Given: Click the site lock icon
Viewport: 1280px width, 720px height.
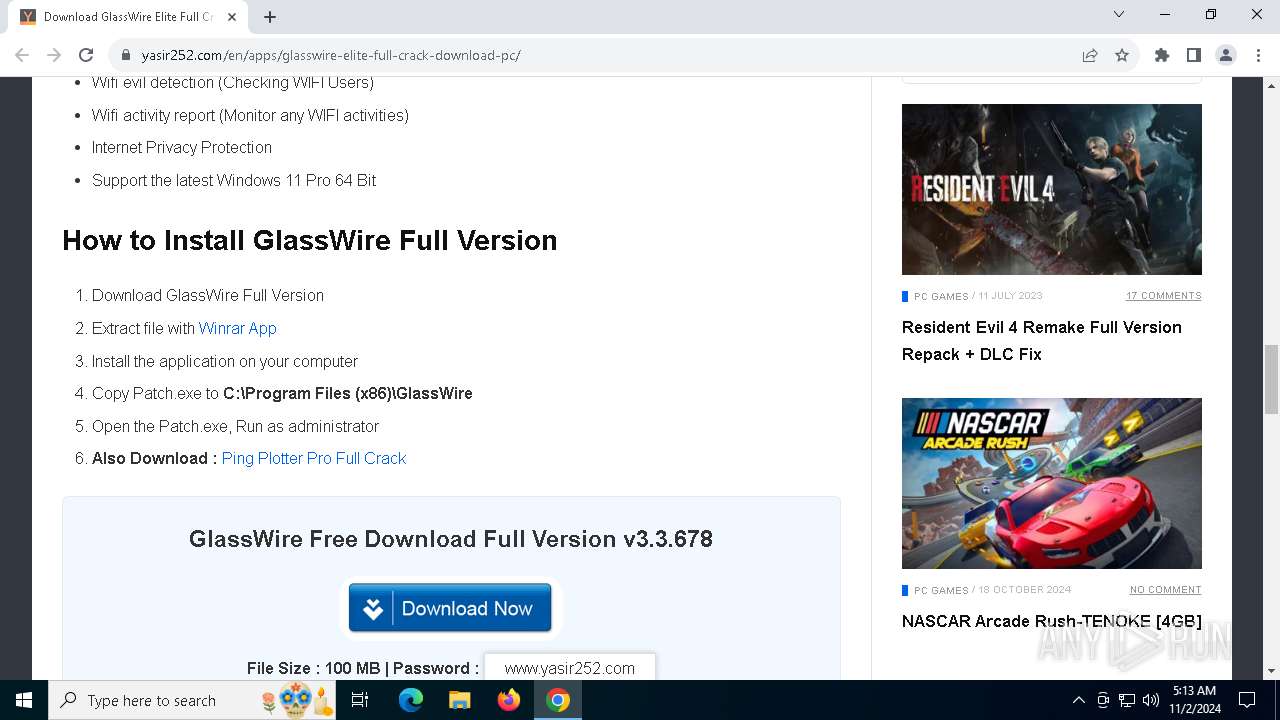Looking at the screenshot, I should [x=126, y=55].
